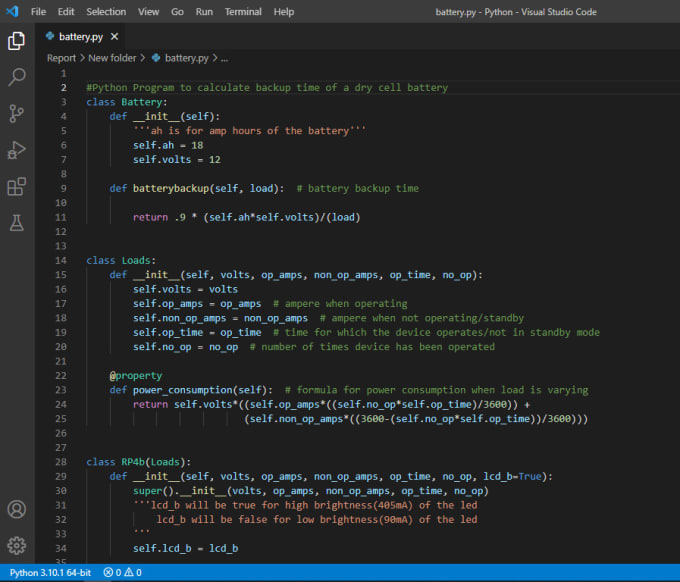Open the Explorer view in activity bar
Screen dimensions: 680x582
(x=16, y=41)
